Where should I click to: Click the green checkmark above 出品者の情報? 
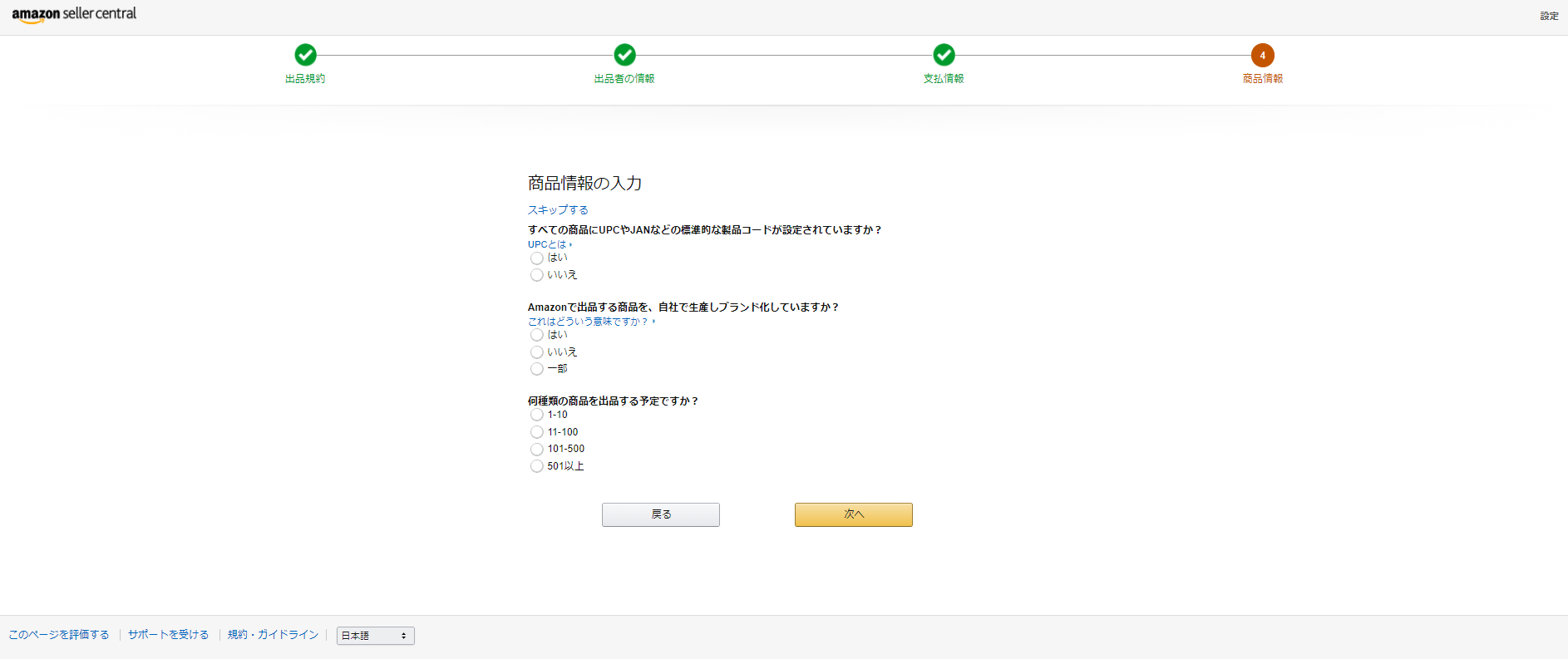624,55
